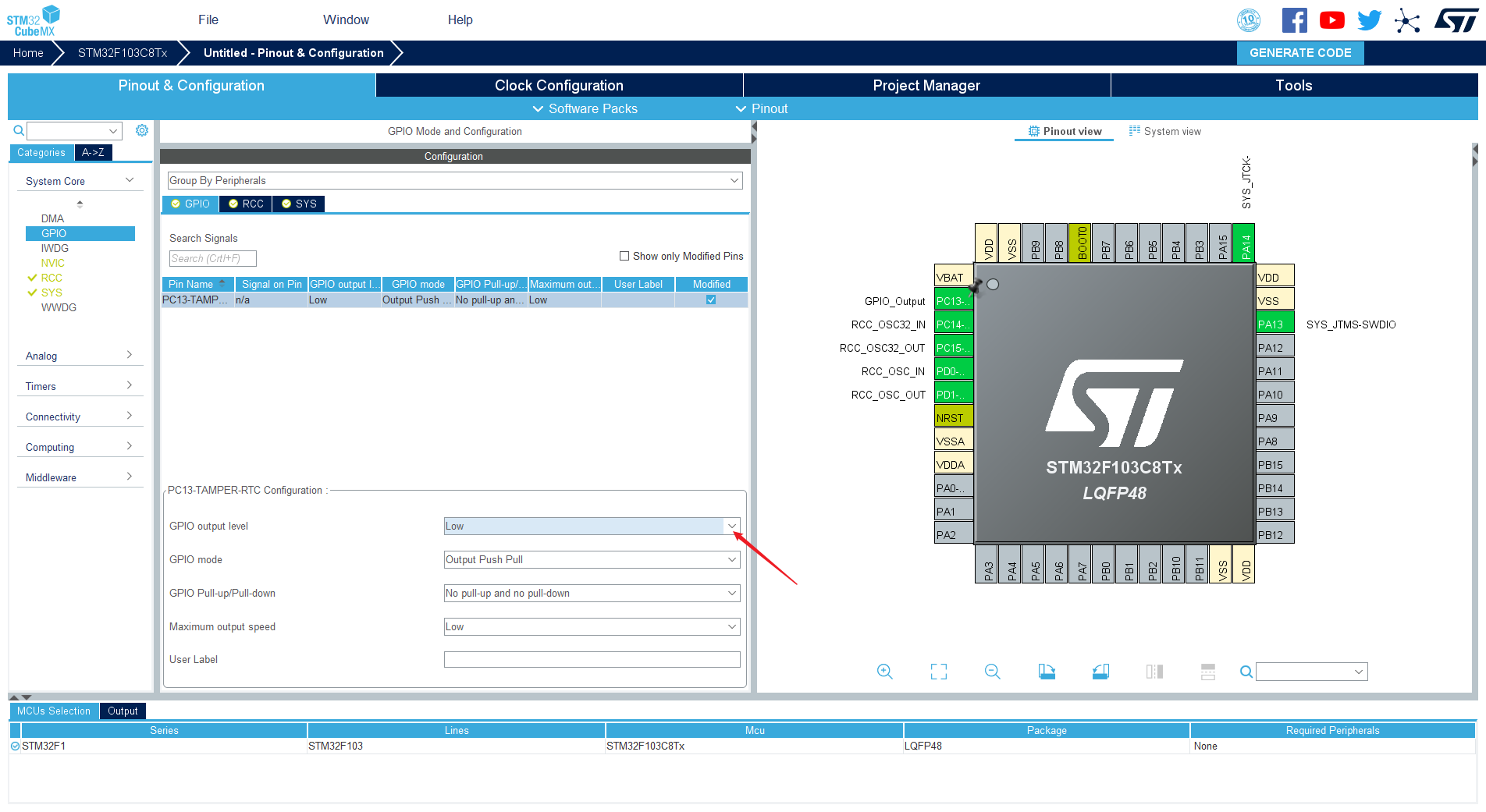Screen dimensions: 1486x812
Task: Click the horizontal flip chip icon
Action: click(1154, 672)
